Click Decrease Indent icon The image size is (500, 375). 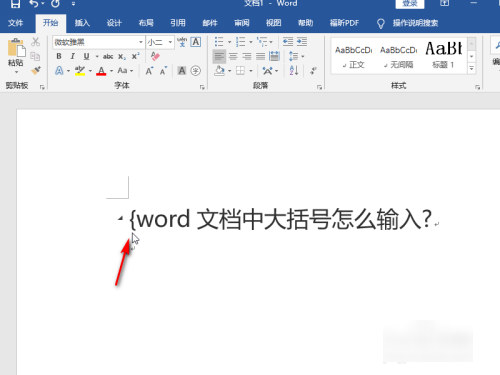[x=288, y=42]
